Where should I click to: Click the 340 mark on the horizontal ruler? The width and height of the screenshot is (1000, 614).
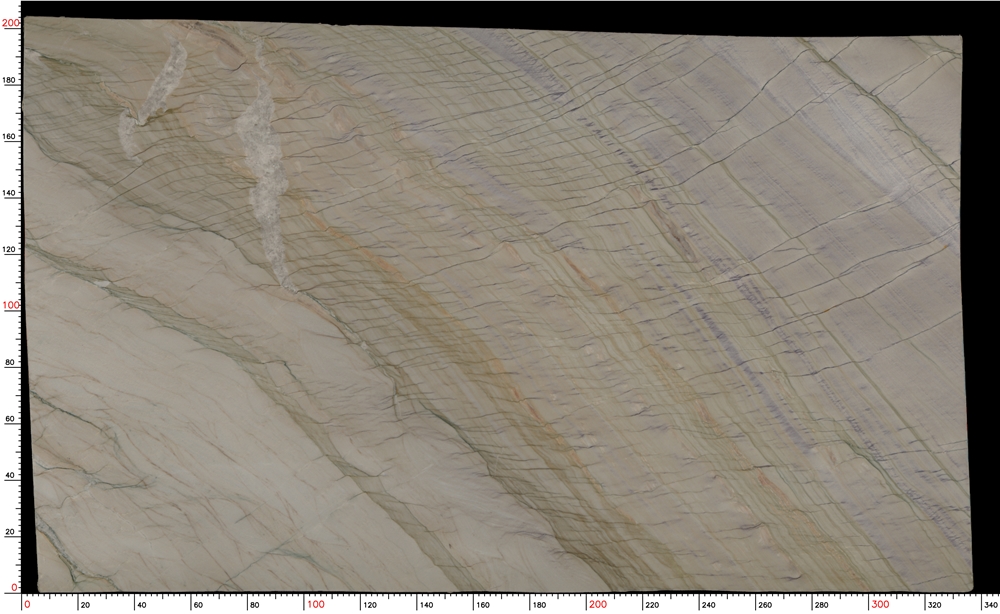pyautogui.click(x=990, y=605)
